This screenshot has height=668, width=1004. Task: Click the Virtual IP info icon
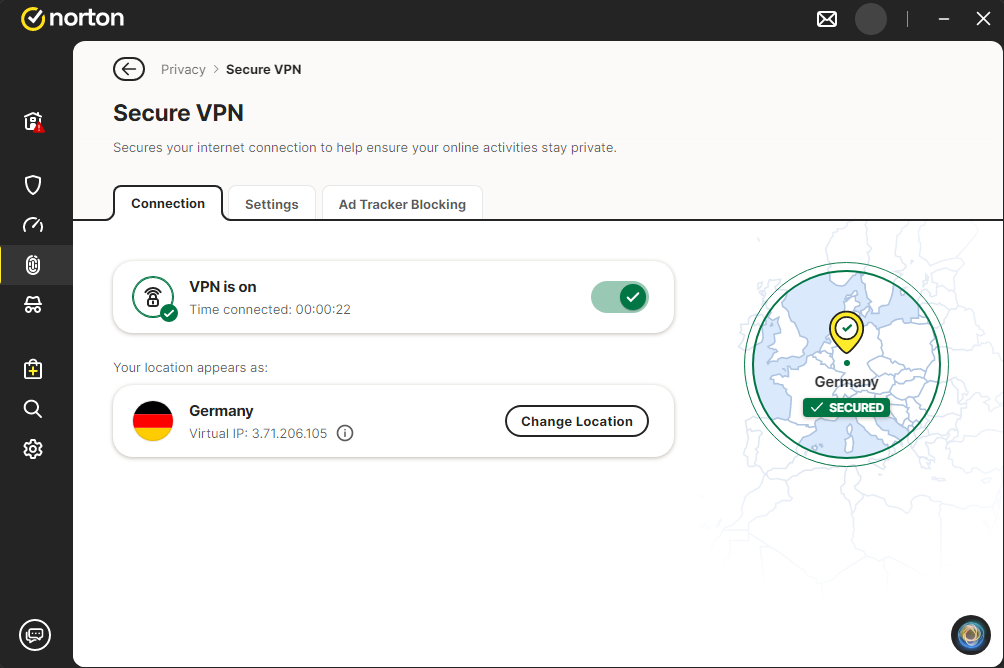click(x=344, y=434)
